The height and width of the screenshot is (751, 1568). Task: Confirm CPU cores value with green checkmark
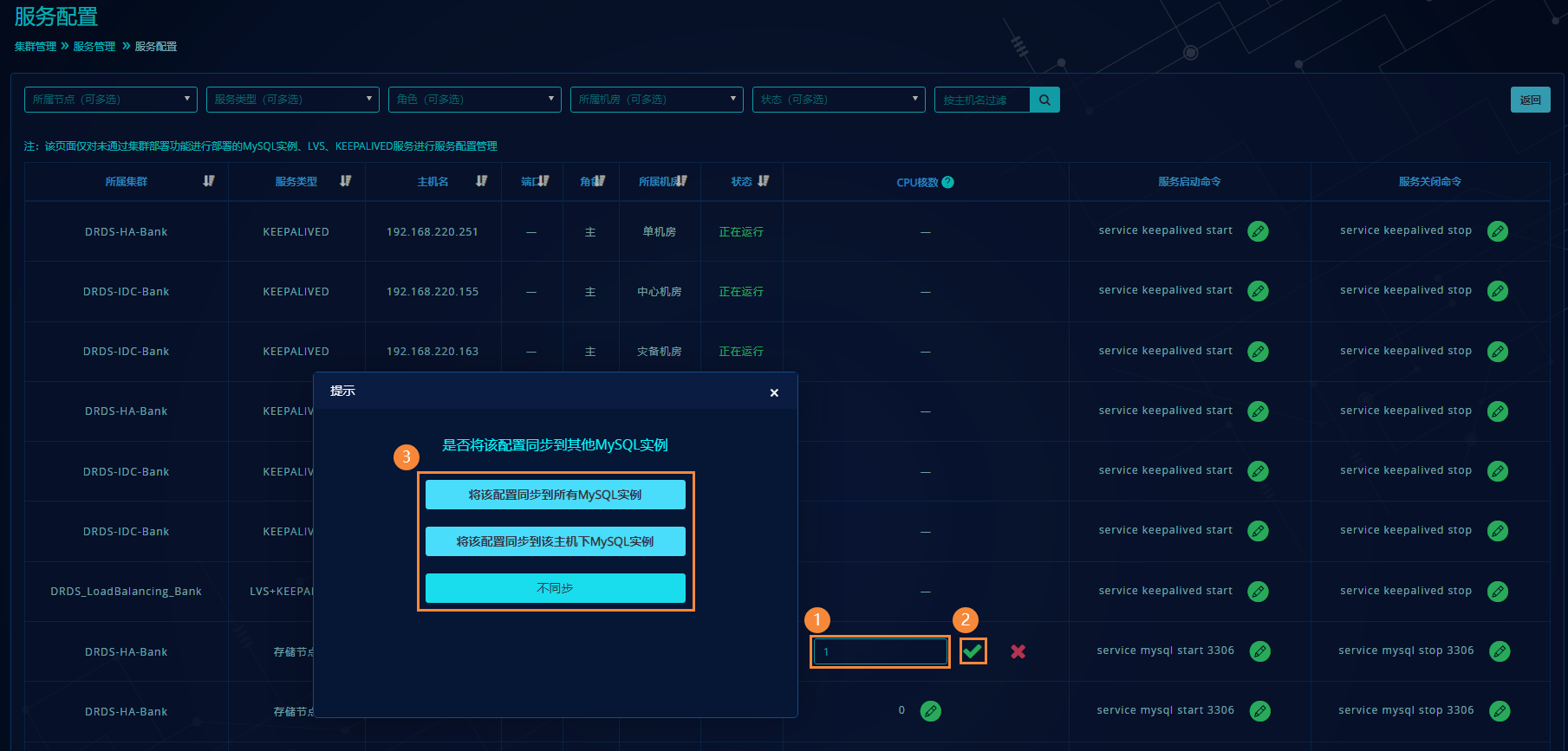(973, 651)
